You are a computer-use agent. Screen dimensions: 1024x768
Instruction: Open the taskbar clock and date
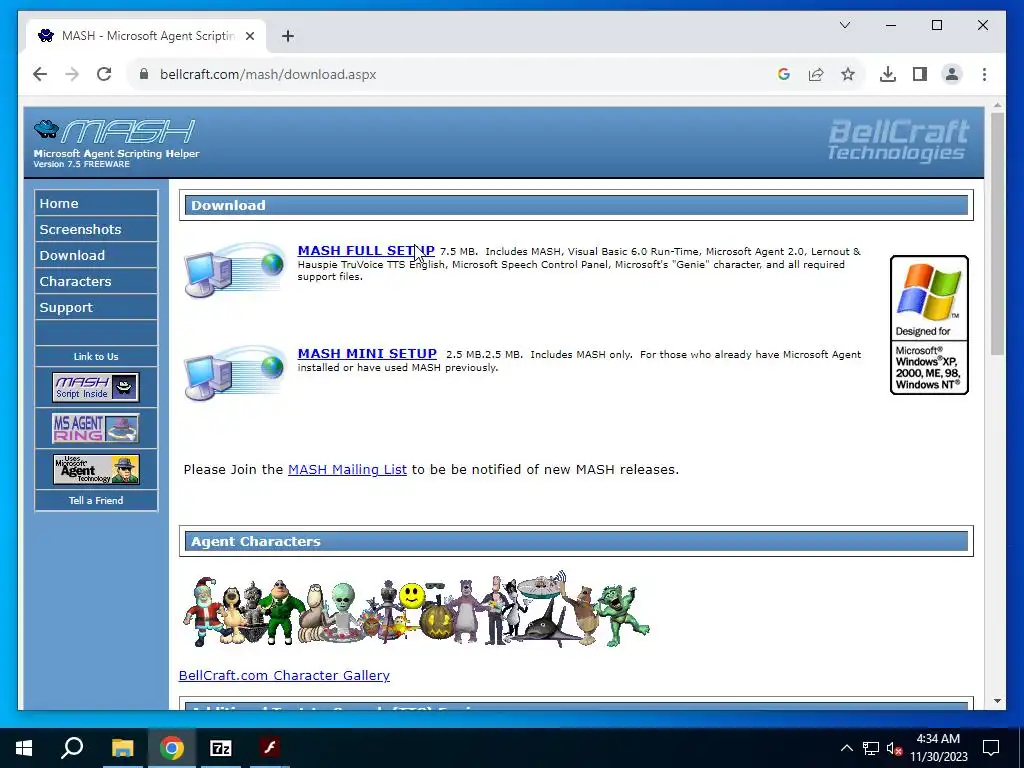point(938,748)
